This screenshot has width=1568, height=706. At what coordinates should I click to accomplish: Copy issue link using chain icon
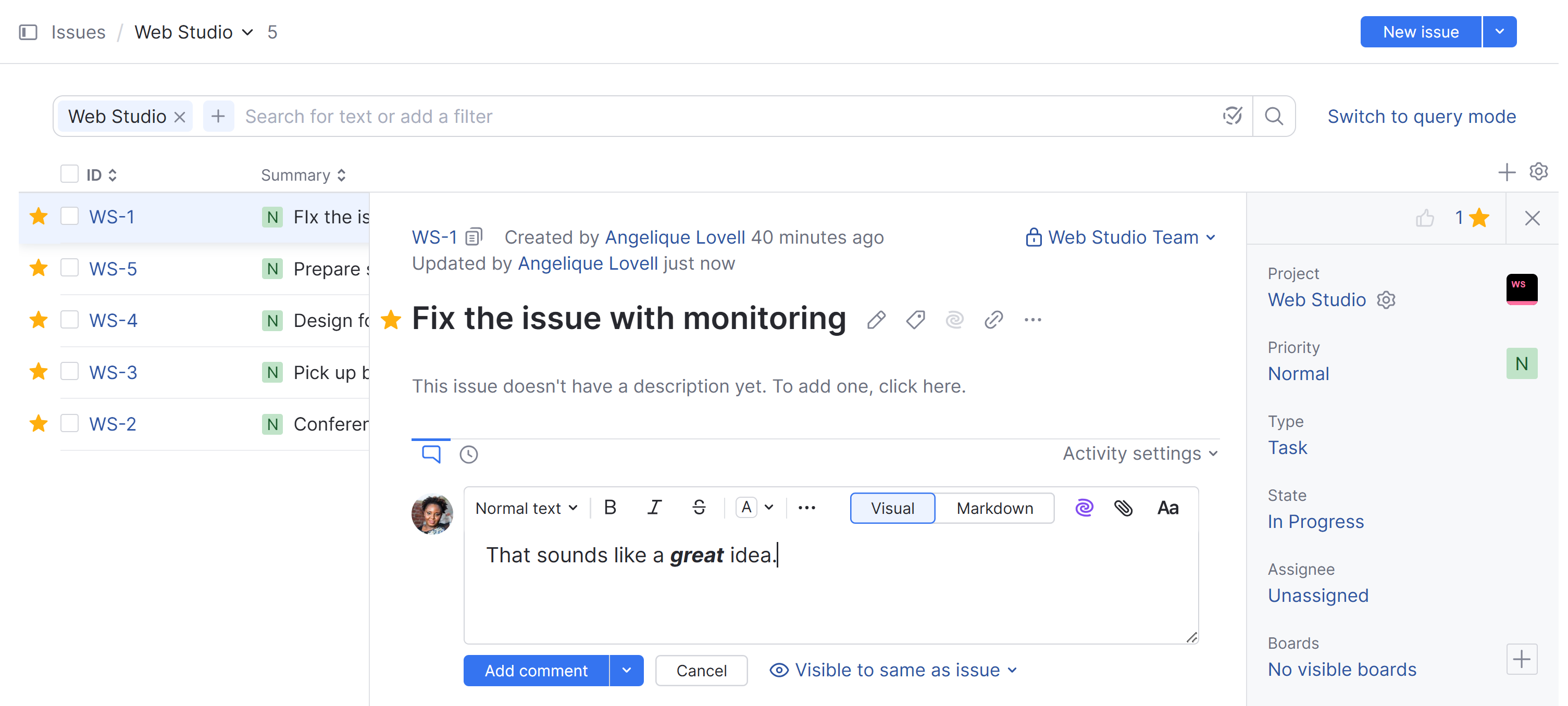(x=993, y=319)
